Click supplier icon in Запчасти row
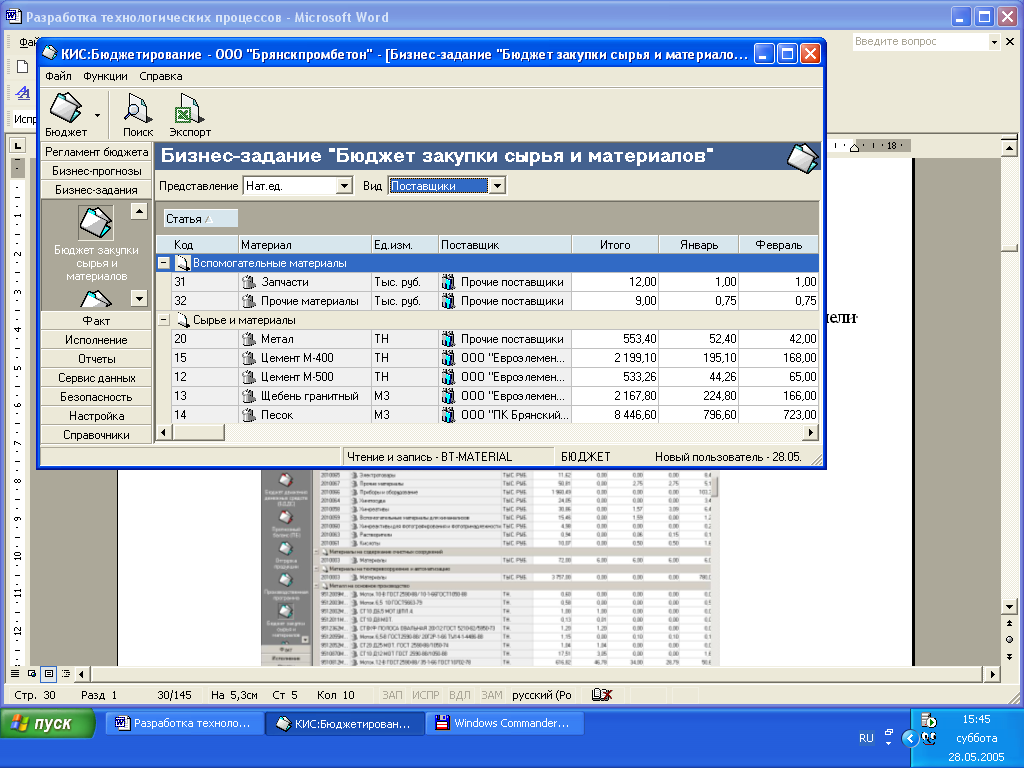This screenshot has height=768, width=1024. point(448,282)
